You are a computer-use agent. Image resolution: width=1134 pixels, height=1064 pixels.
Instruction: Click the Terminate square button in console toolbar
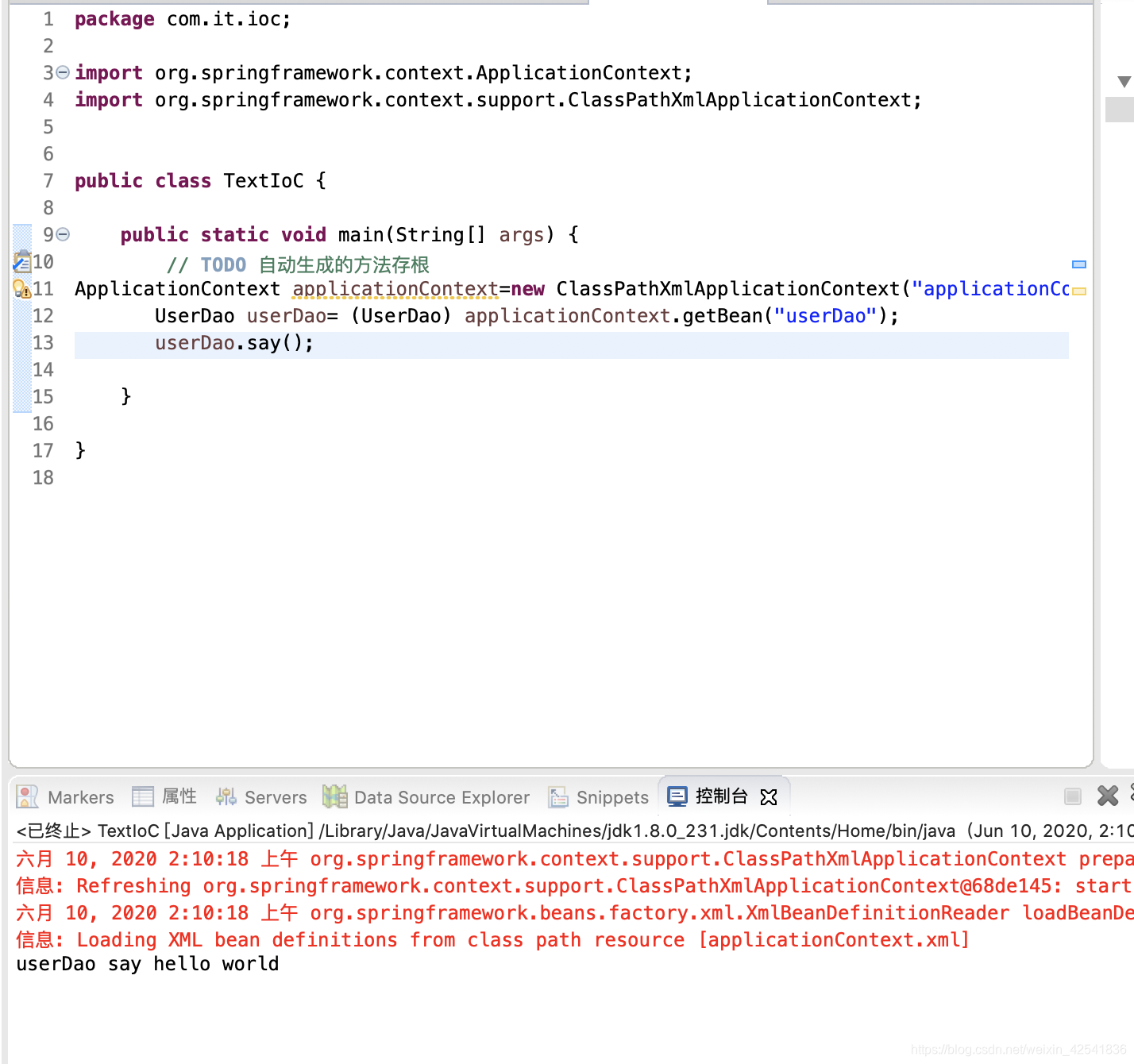[1073, 796]
